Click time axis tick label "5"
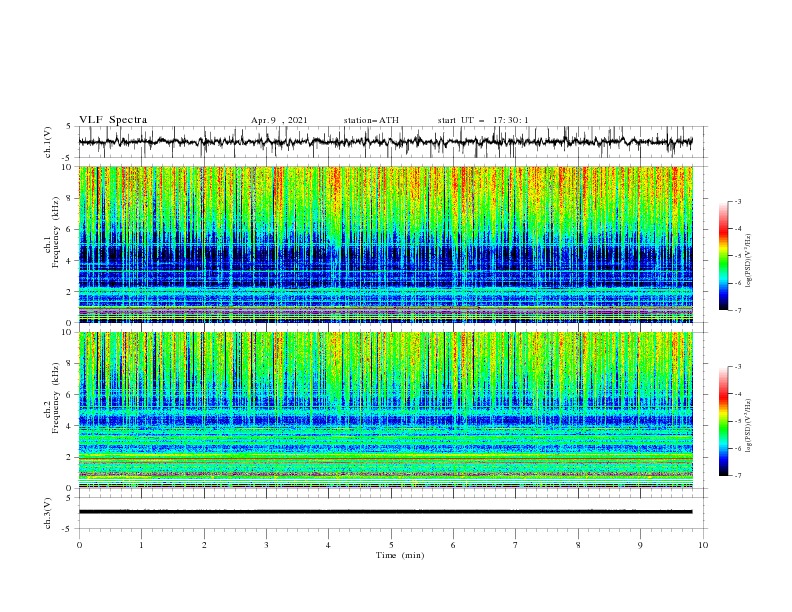 tap(391, 545)
